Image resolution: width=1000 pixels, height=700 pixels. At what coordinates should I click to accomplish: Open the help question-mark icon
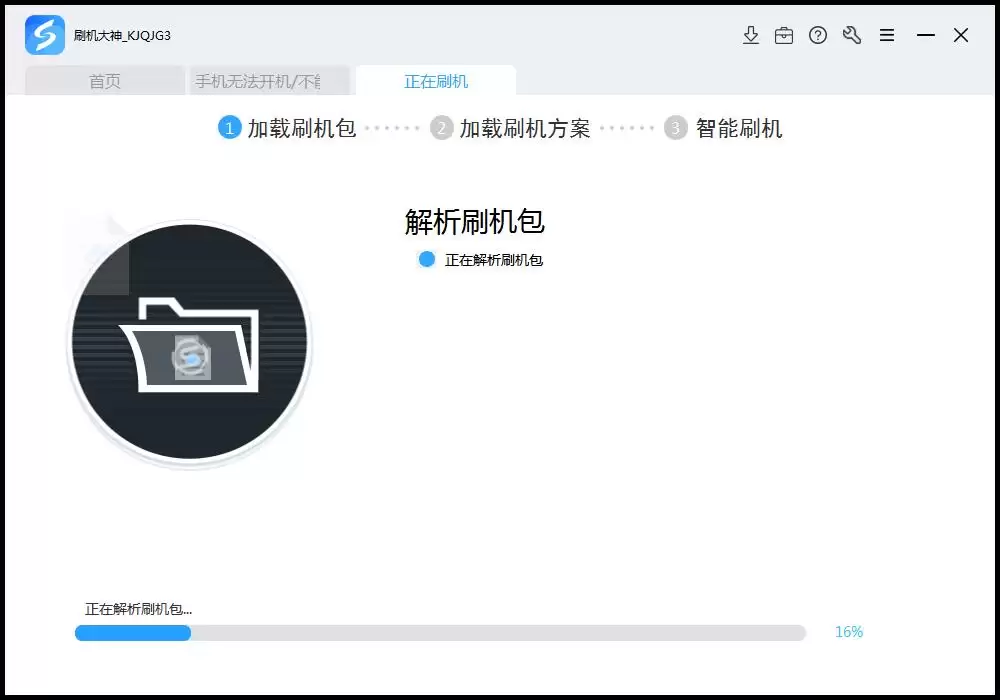tap(818, 34)
